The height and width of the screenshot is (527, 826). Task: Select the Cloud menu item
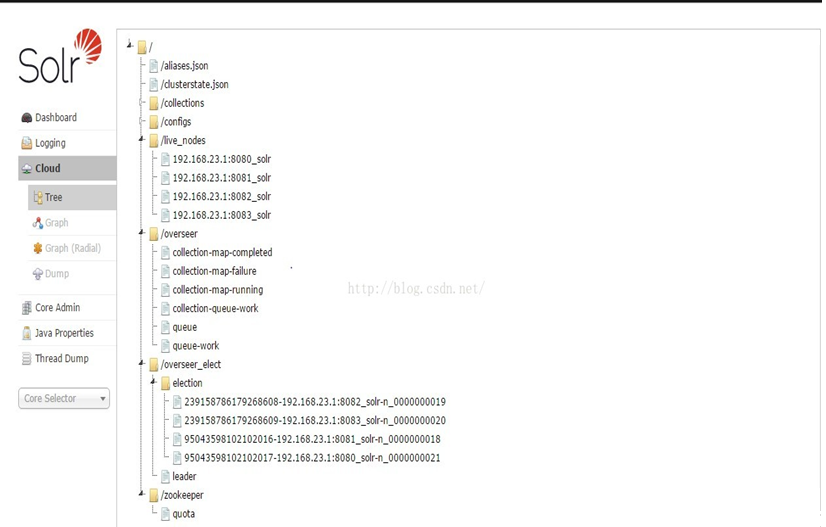pos(67,168)
